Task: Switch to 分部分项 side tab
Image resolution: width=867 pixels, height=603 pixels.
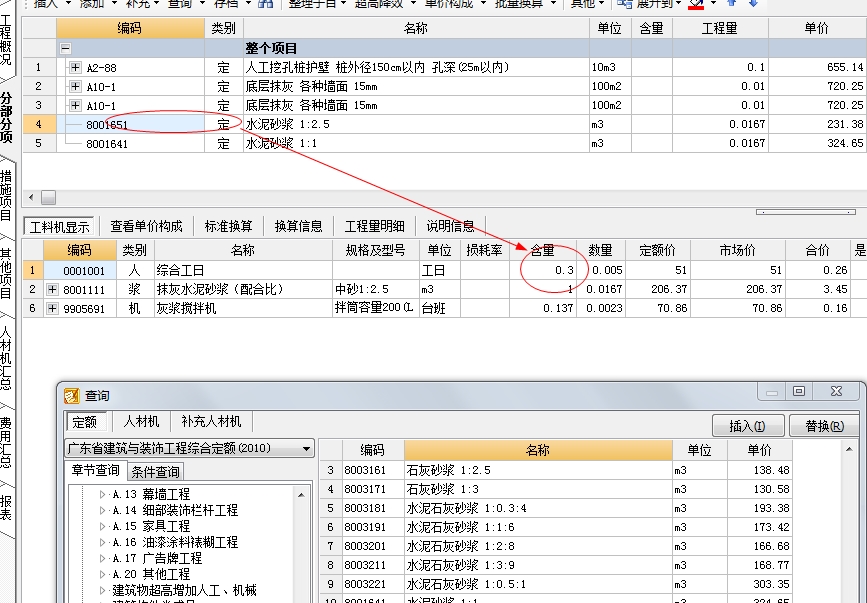Action: pos(6,117)
